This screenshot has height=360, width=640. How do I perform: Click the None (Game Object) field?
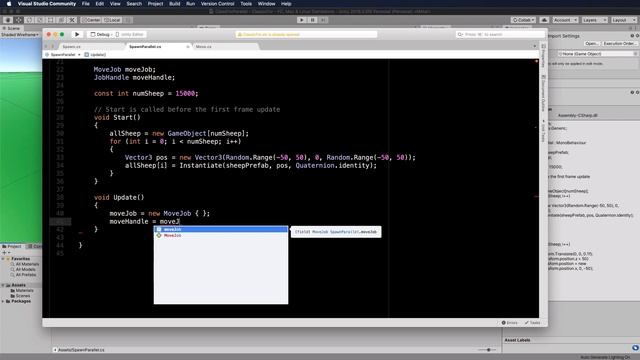click(x=597, y=54)
